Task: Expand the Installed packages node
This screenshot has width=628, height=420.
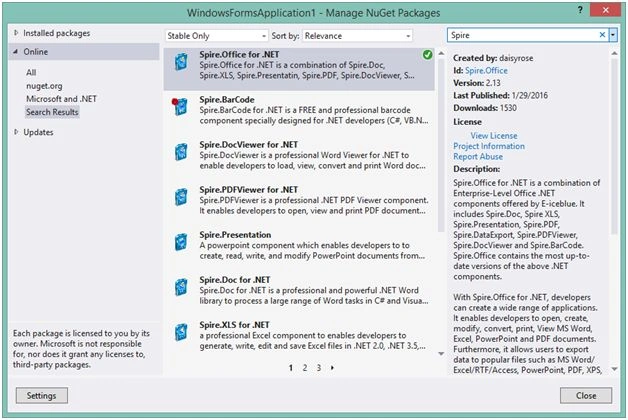Action: (x=16, y=33)
